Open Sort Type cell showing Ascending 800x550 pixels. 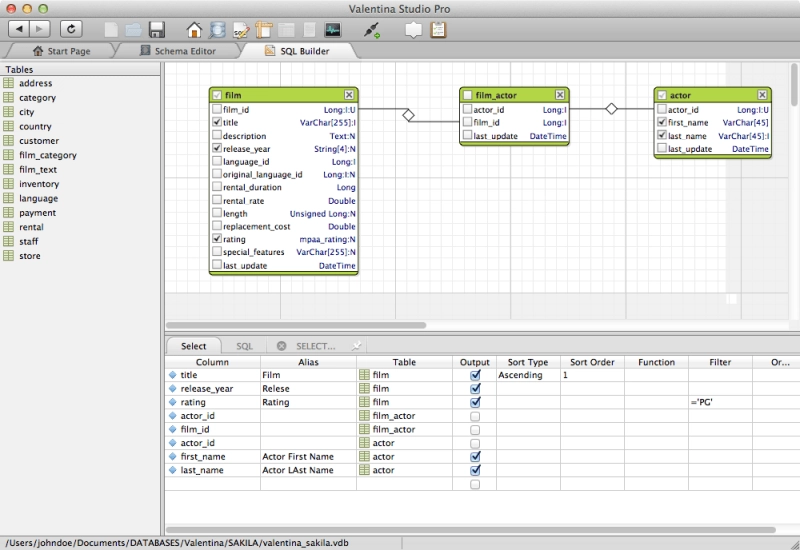tap(528, 375)
